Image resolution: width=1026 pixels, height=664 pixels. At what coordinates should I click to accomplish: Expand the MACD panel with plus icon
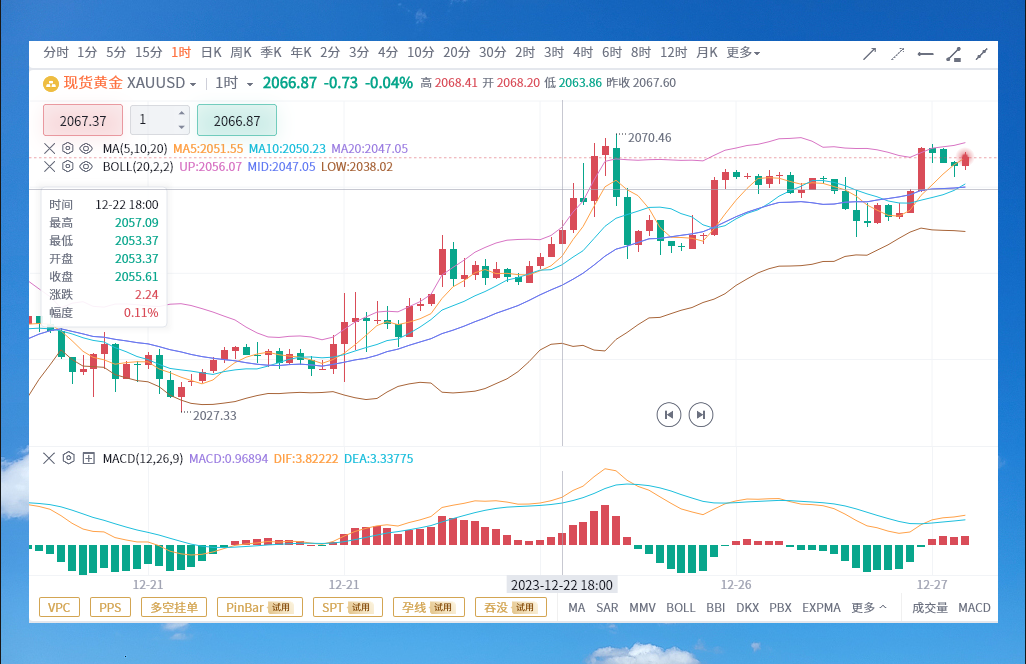(x=88, y=458)
